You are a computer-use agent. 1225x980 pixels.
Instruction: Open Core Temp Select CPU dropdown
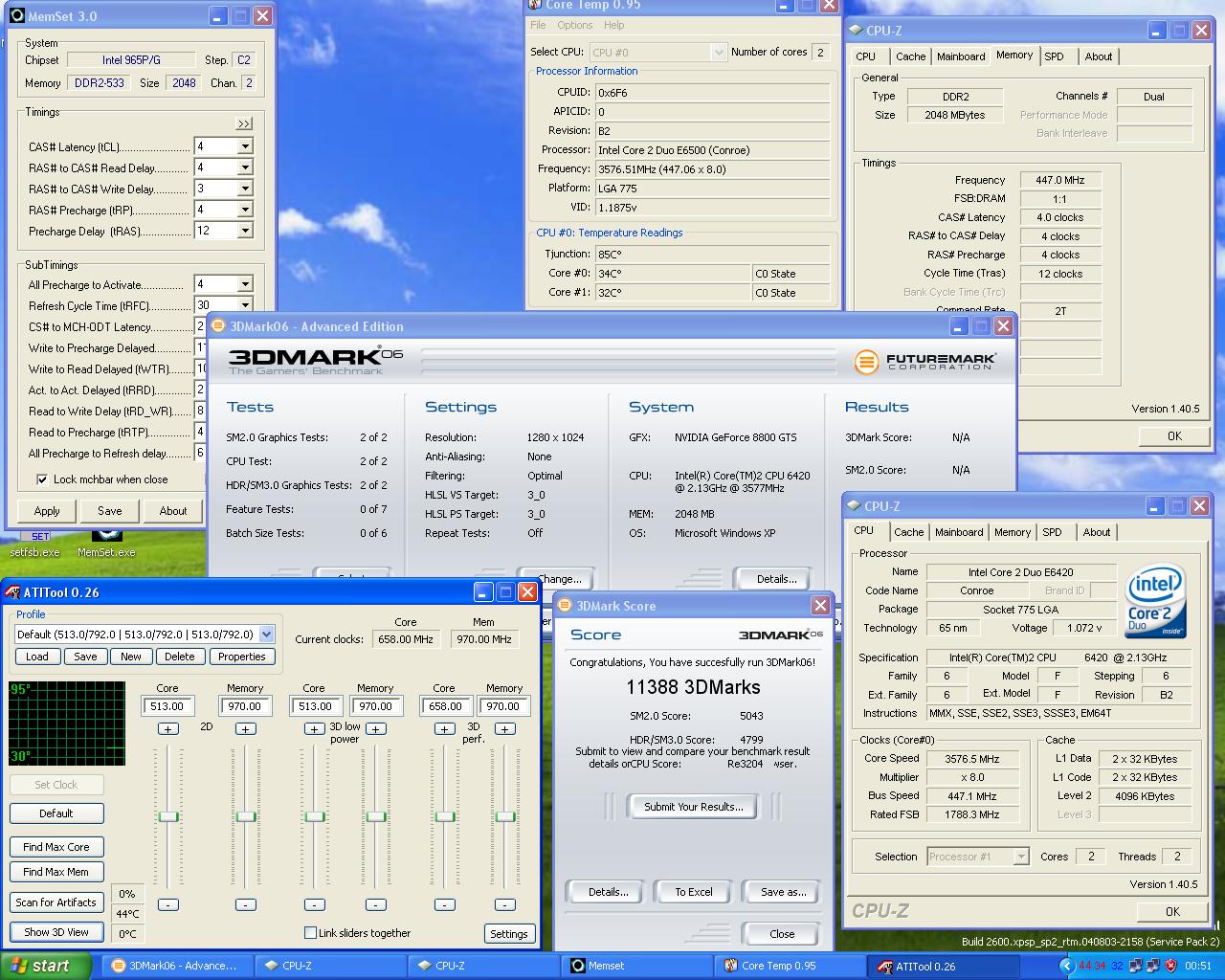click(x=719, y=53)
